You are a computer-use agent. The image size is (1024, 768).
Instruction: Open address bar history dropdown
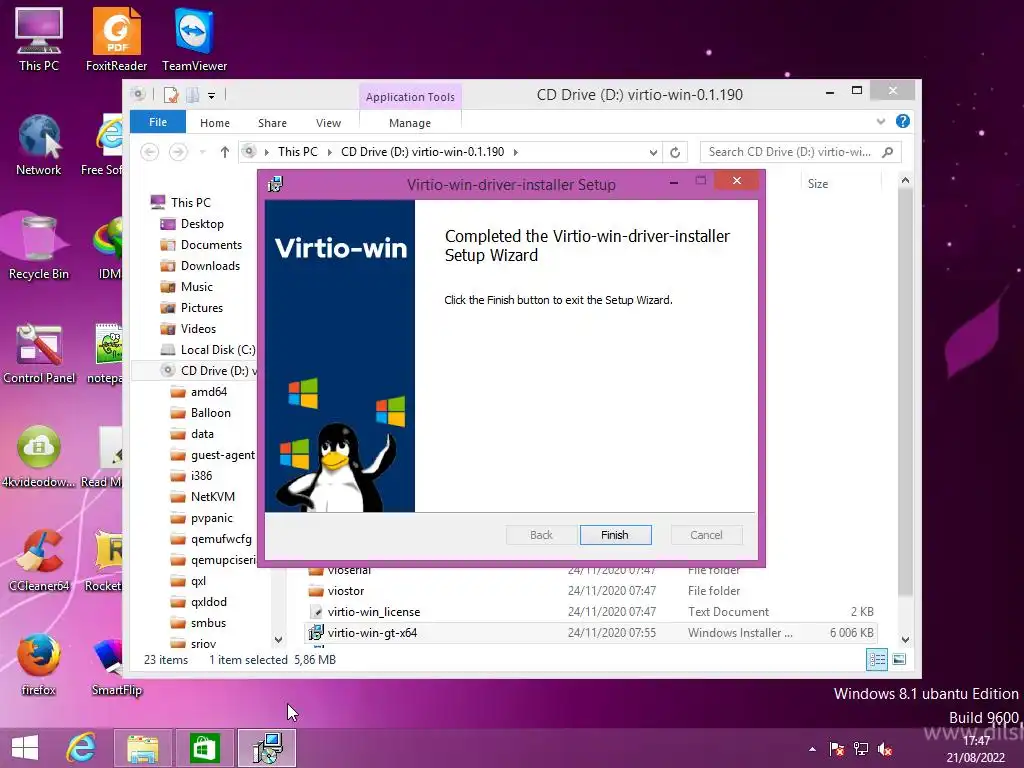[653, 152]
